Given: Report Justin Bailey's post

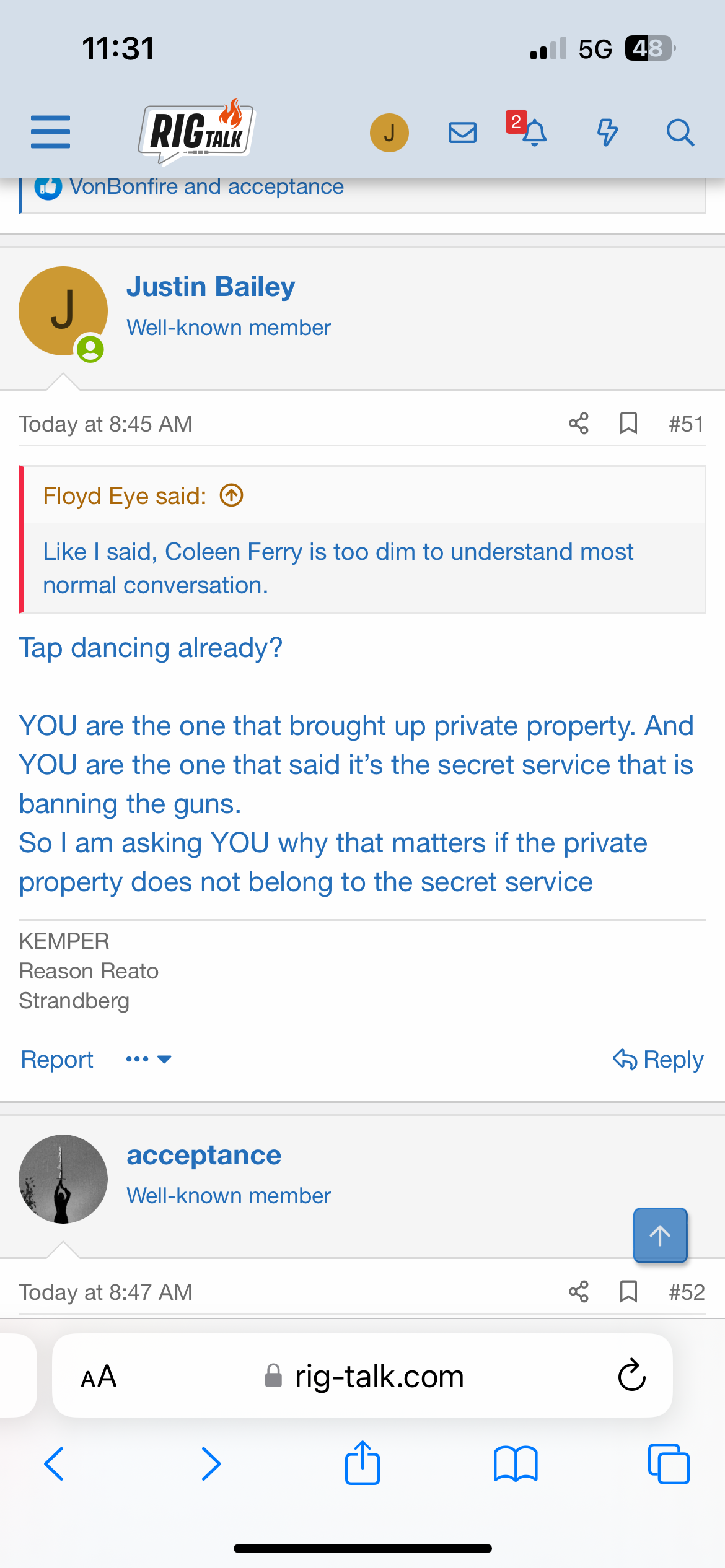Looking at the screenshot, I should point(57,1059).
